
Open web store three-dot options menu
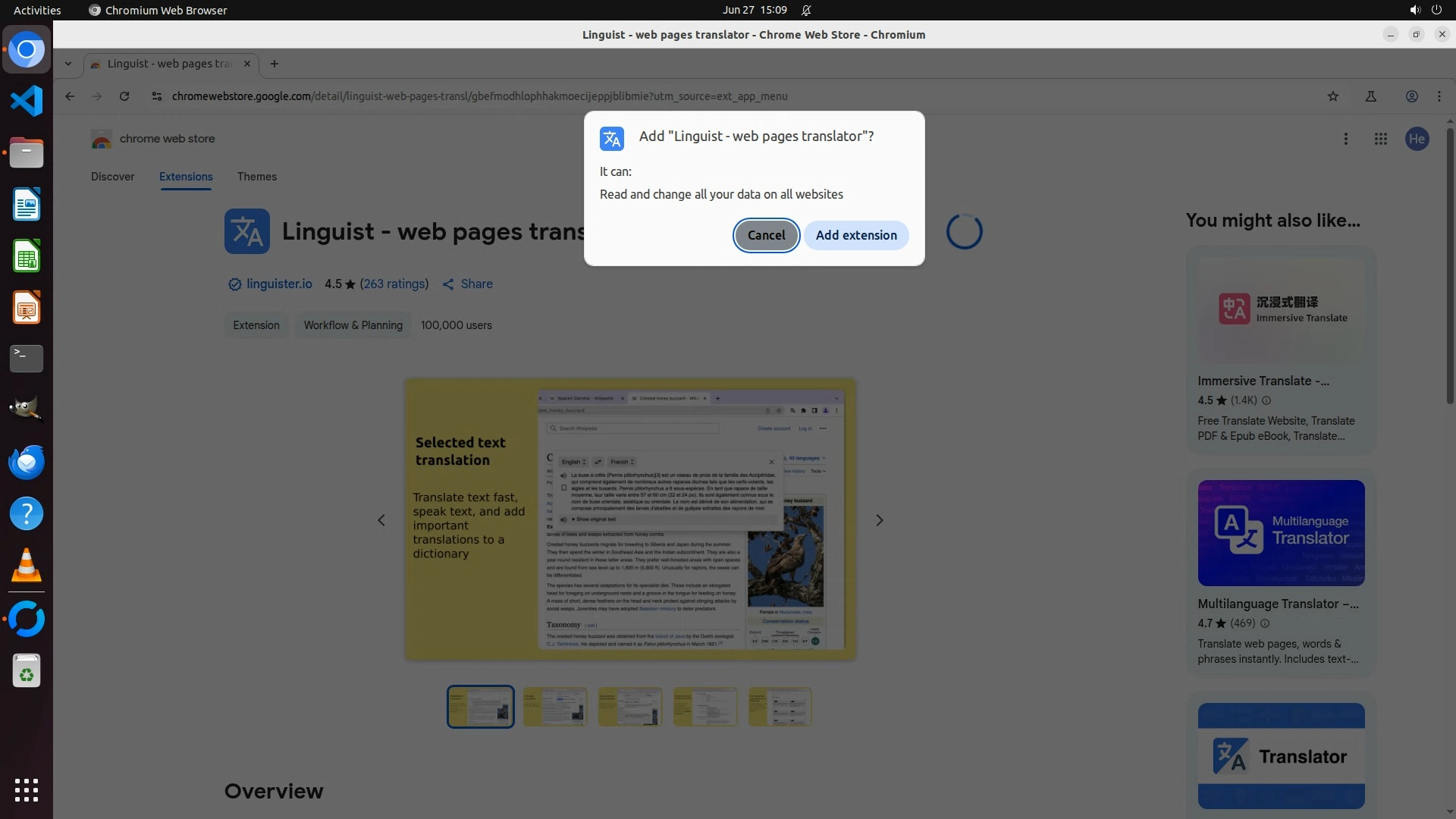pos(1346,139)
